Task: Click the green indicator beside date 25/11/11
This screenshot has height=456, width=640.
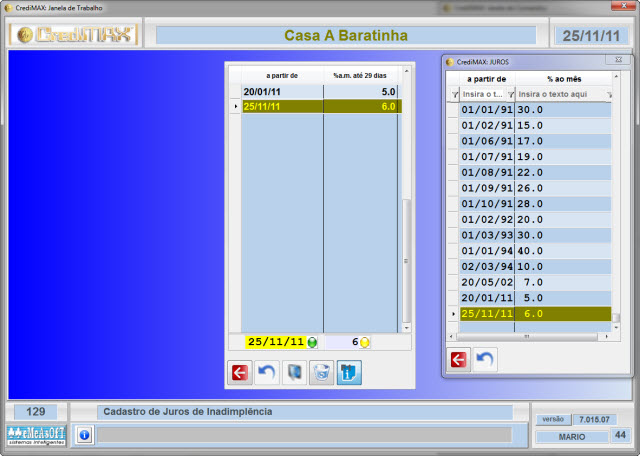Action: click(x=312, y=342)
